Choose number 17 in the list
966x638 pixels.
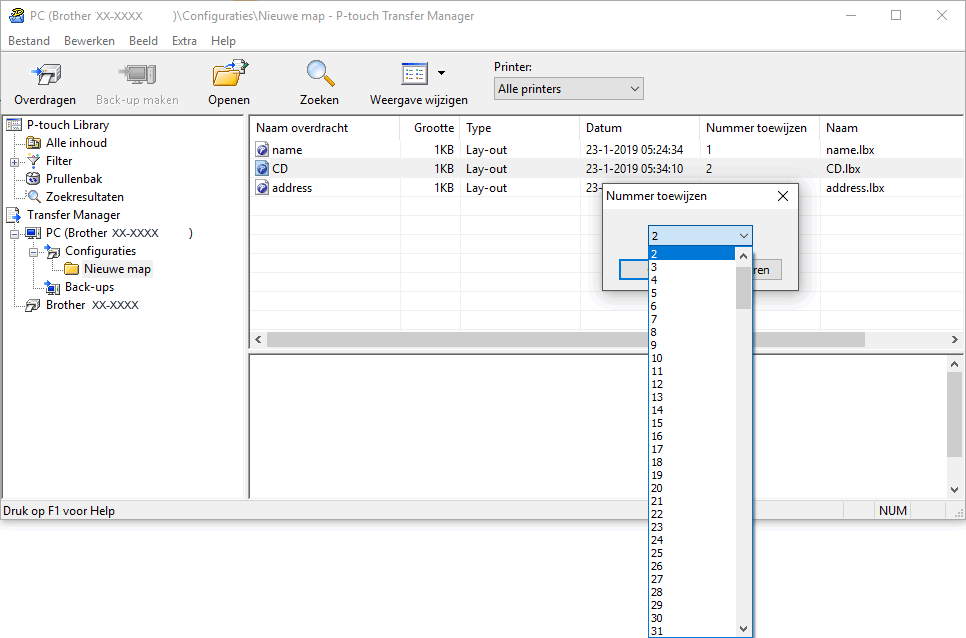692,449
